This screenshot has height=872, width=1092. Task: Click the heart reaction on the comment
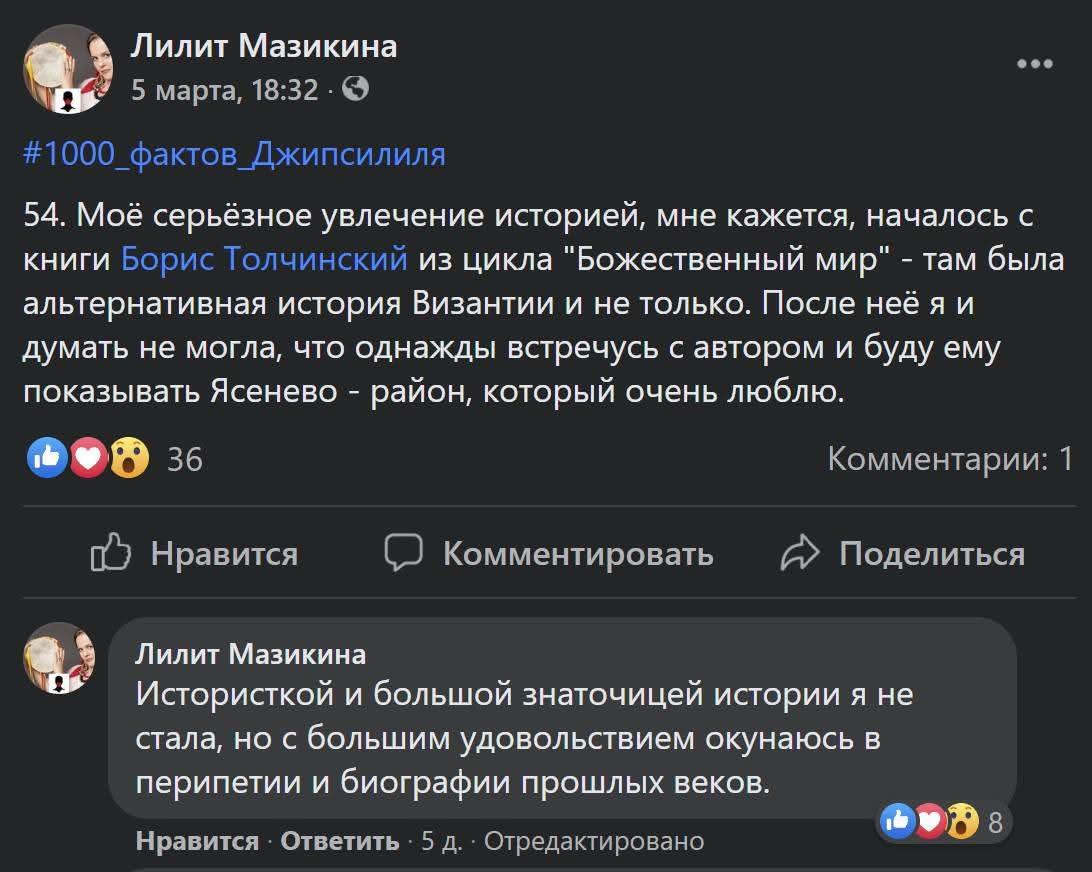coord(930,822)
